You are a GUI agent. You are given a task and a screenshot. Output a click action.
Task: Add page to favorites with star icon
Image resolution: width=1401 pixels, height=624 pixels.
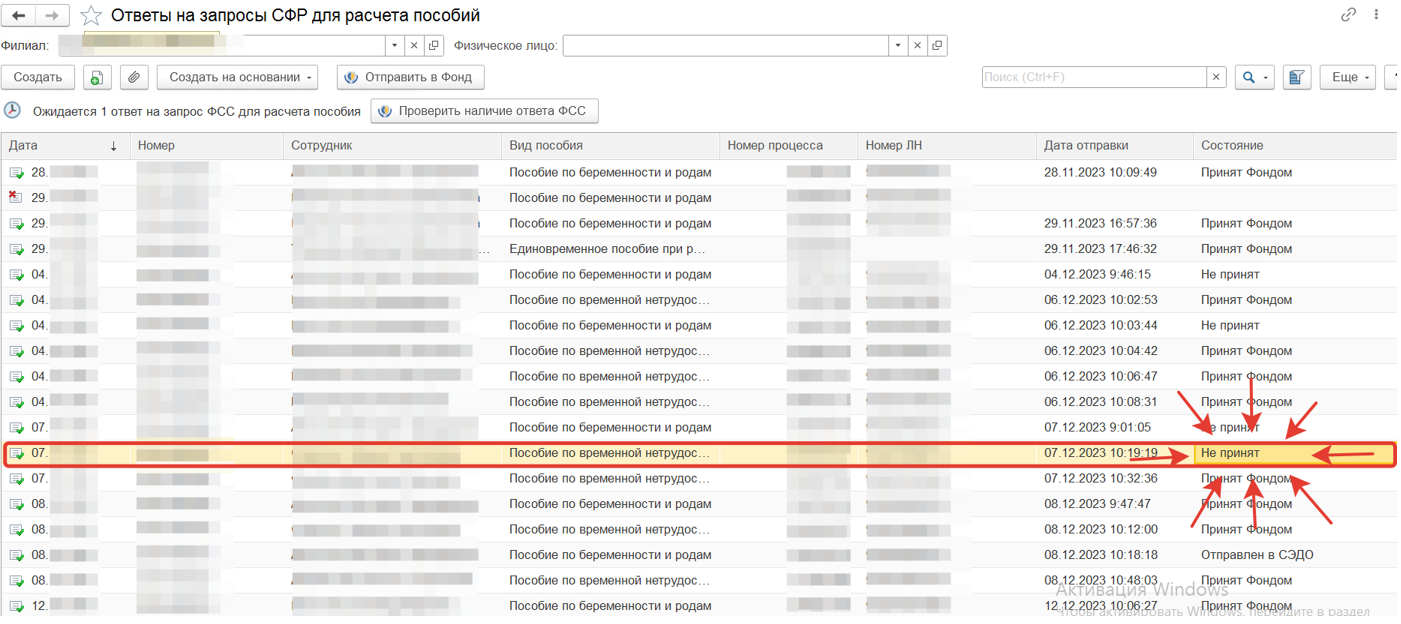tap(91, 16)
